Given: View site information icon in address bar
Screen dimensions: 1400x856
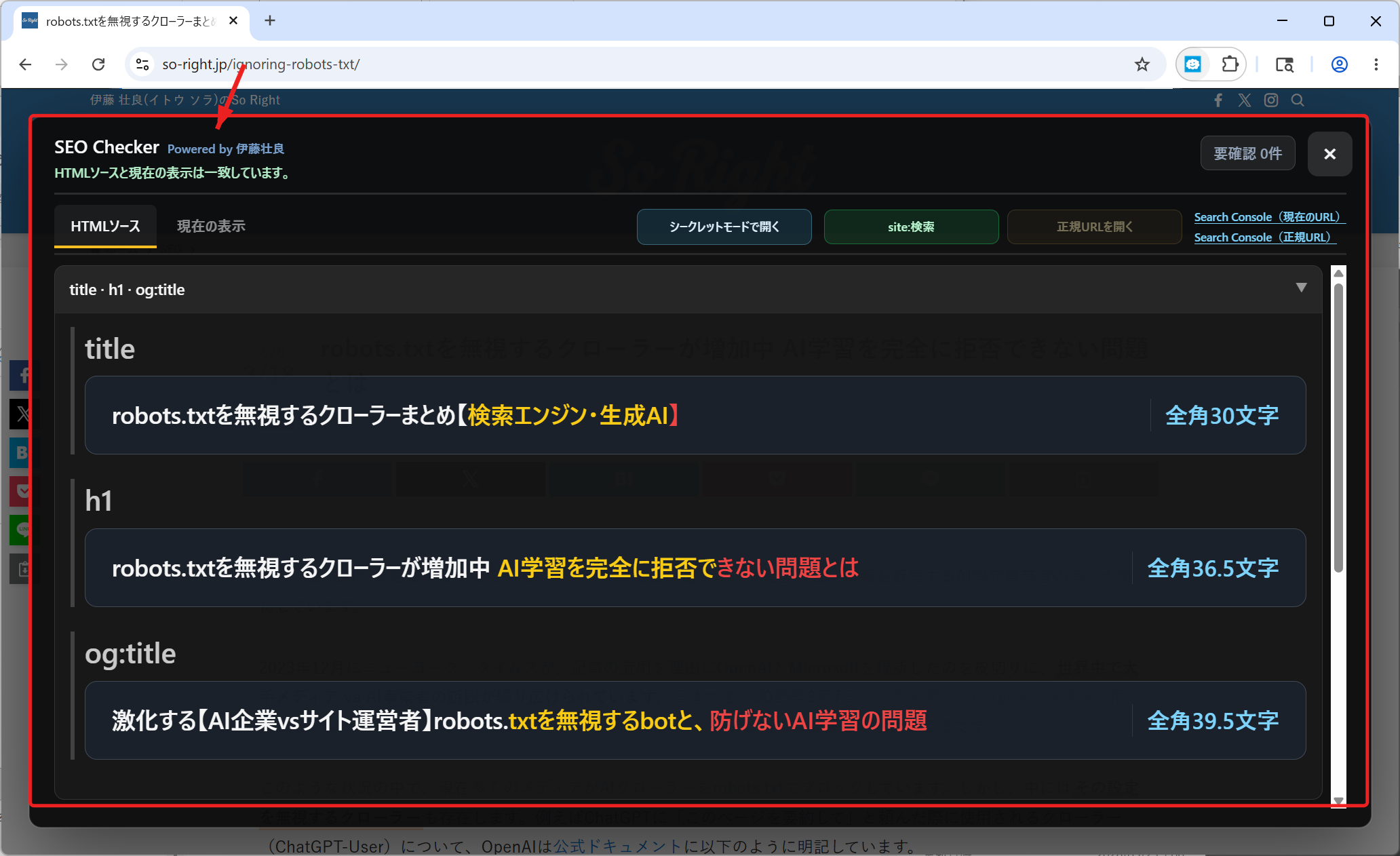Looking at the screenshot, I should click(x=142, y=64).
